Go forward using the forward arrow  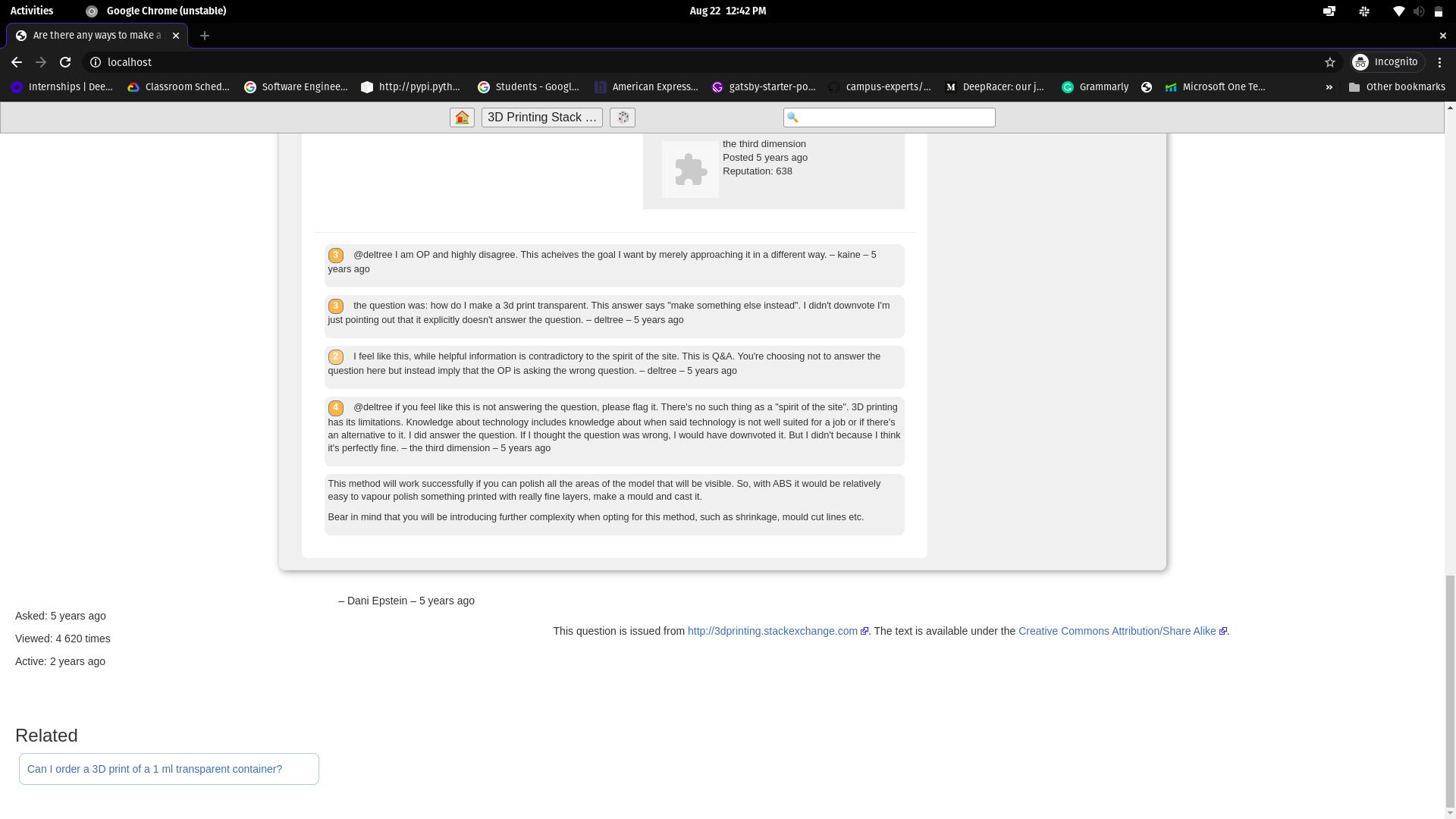point(41,62)
